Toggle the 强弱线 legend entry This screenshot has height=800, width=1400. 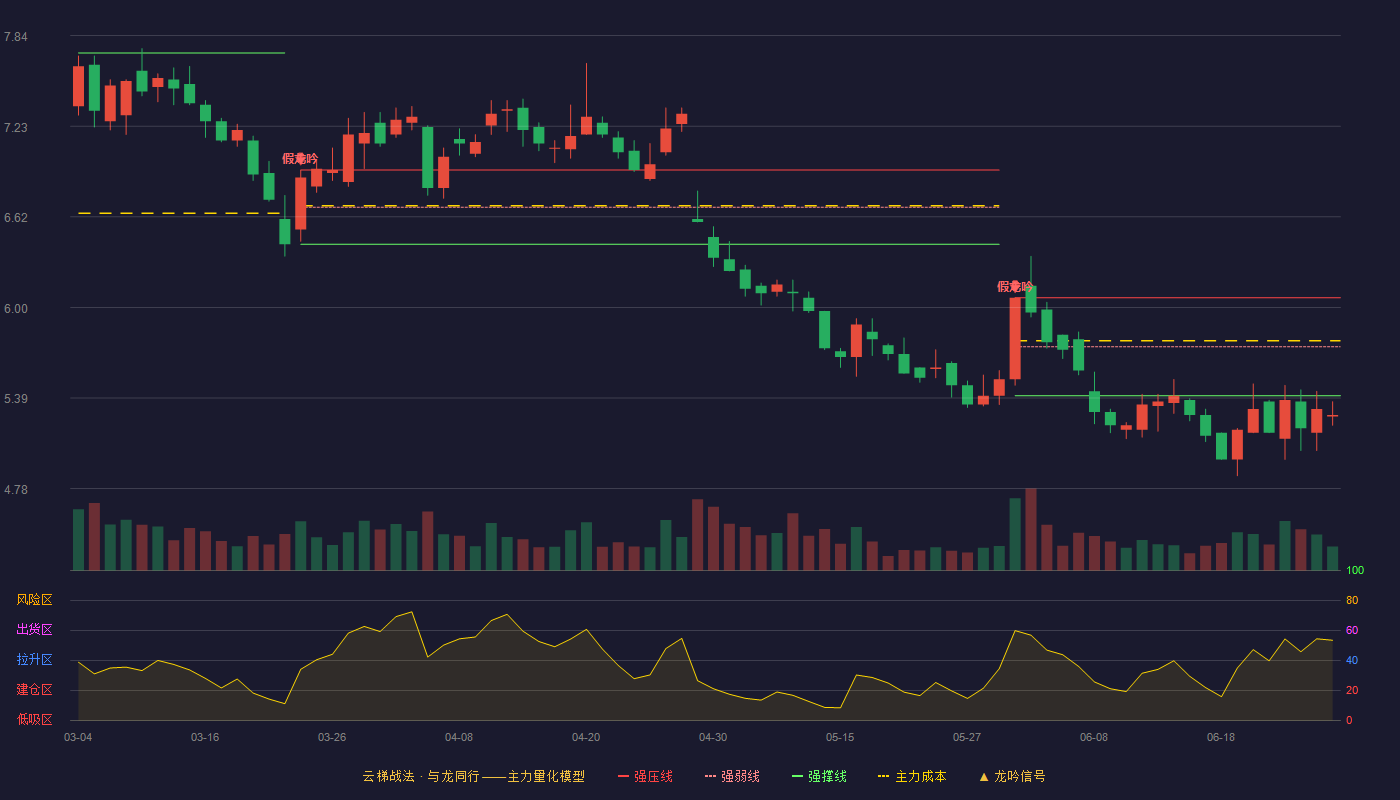(732, 776)
